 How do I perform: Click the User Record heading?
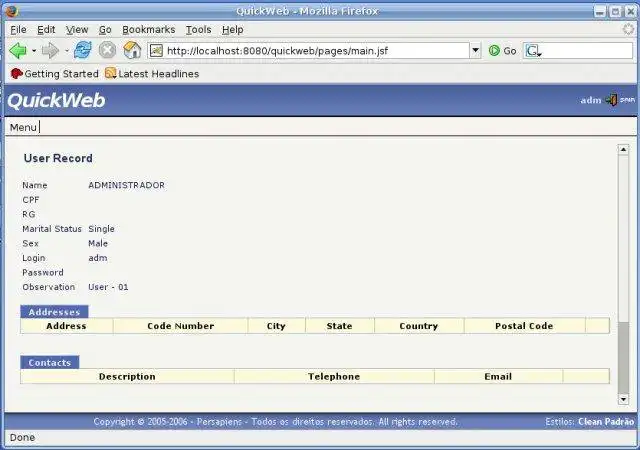pyautogui.click(x=58, y=158)
